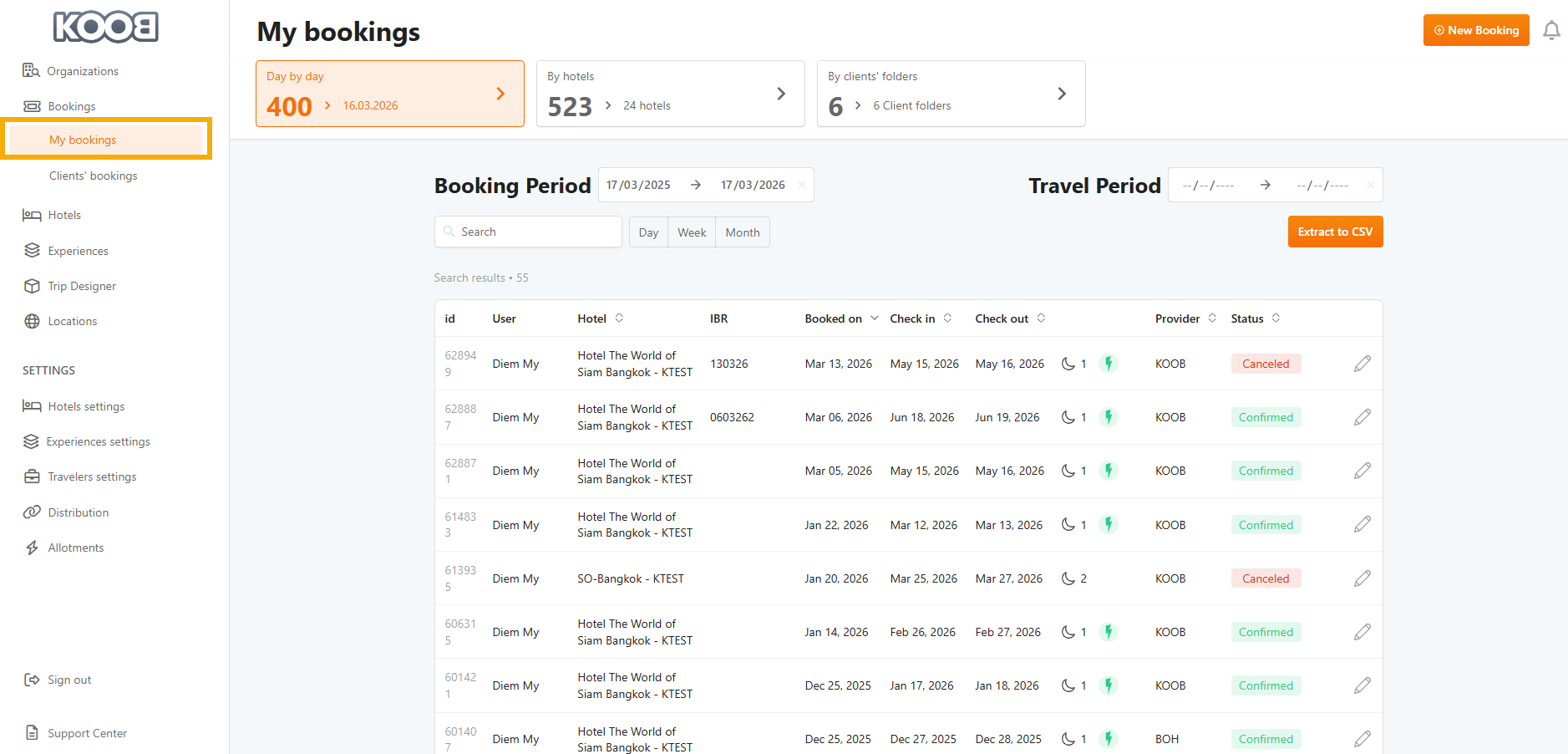Switch to Month view toggle
This screenshot has width=1568, height=754.
(742, 232)
